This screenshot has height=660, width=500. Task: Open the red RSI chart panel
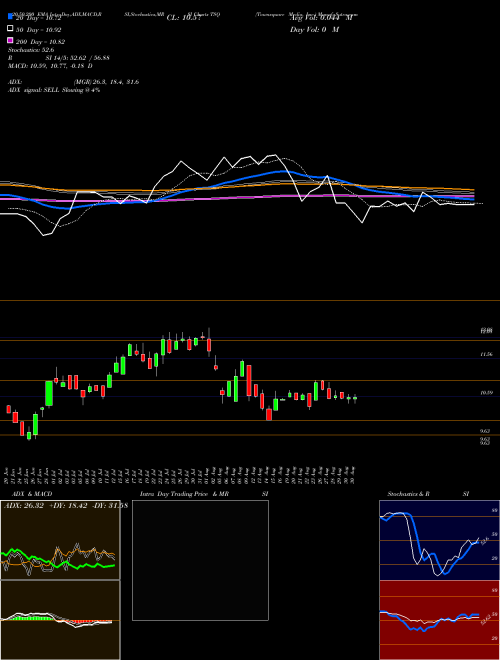tap(439, 620)
